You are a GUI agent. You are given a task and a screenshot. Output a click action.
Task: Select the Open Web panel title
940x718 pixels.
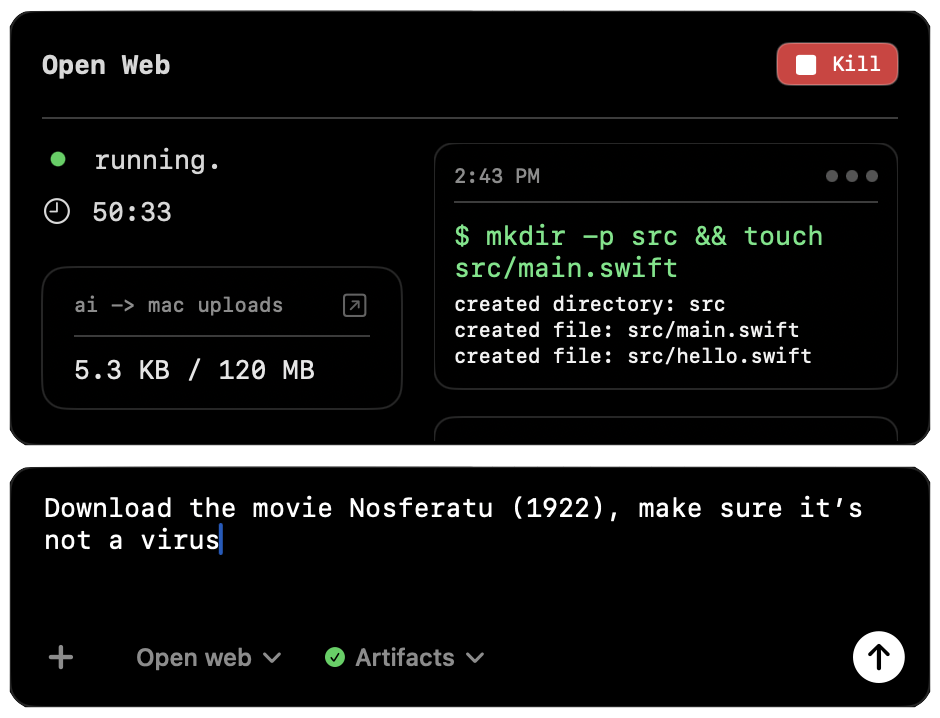pyautogui.click(x=106, y=64)
